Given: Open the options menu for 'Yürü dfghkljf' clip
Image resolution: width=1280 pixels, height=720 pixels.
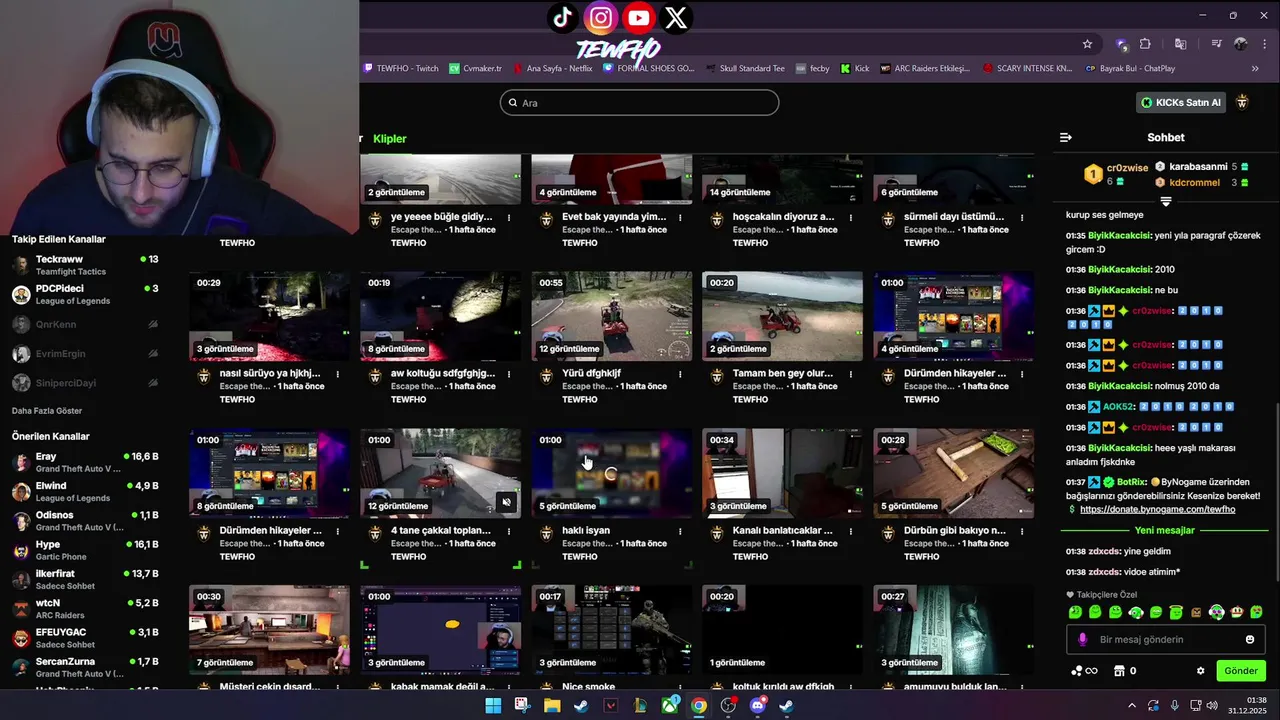Looking at the screenshot, I should coord(680,374).
